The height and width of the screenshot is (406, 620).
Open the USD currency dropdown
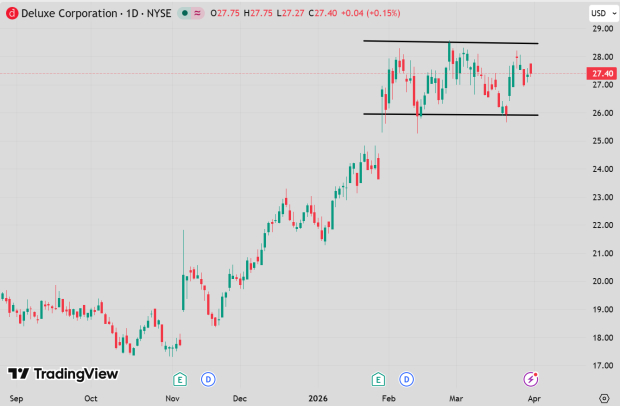(x=601, y=12)
